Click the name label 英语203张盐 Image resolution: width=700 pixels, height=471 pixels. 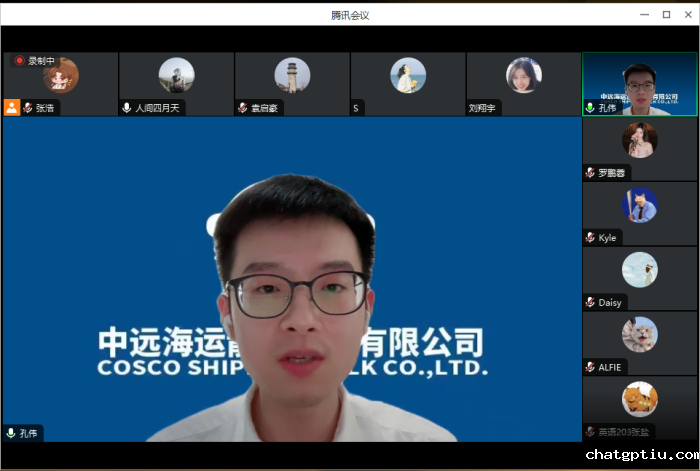point(624,432)
